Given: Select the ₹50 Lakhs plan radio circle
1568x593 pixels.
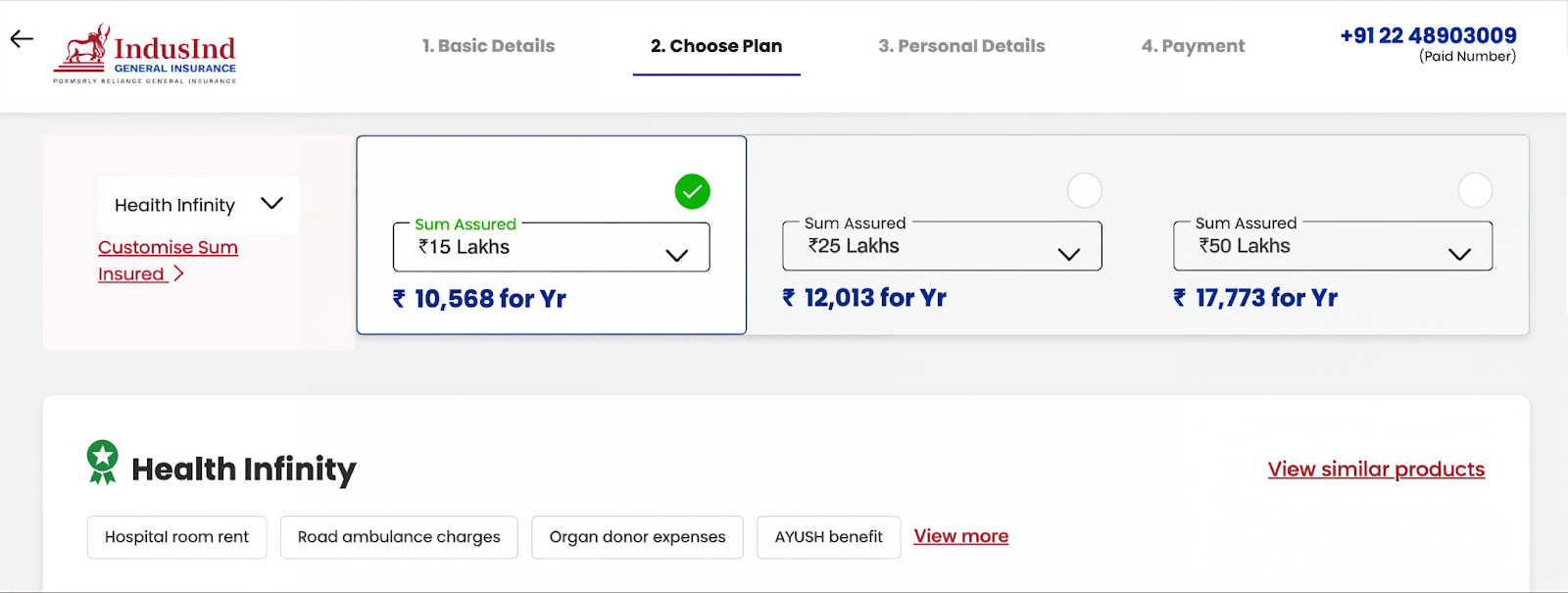Looking at the screenshot, I should pyautogui.click(x=1475, y=191).
